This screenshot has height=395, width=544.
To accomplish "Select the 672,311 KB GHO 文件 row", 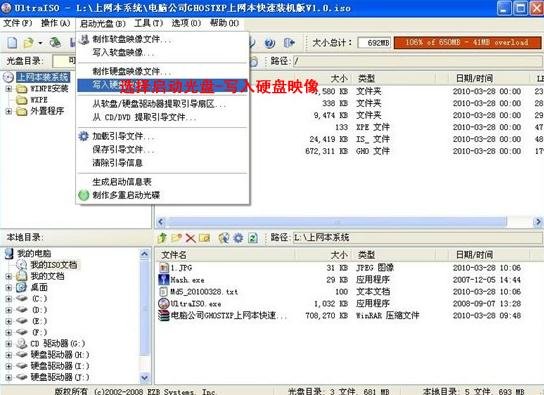I will [349, 151].
